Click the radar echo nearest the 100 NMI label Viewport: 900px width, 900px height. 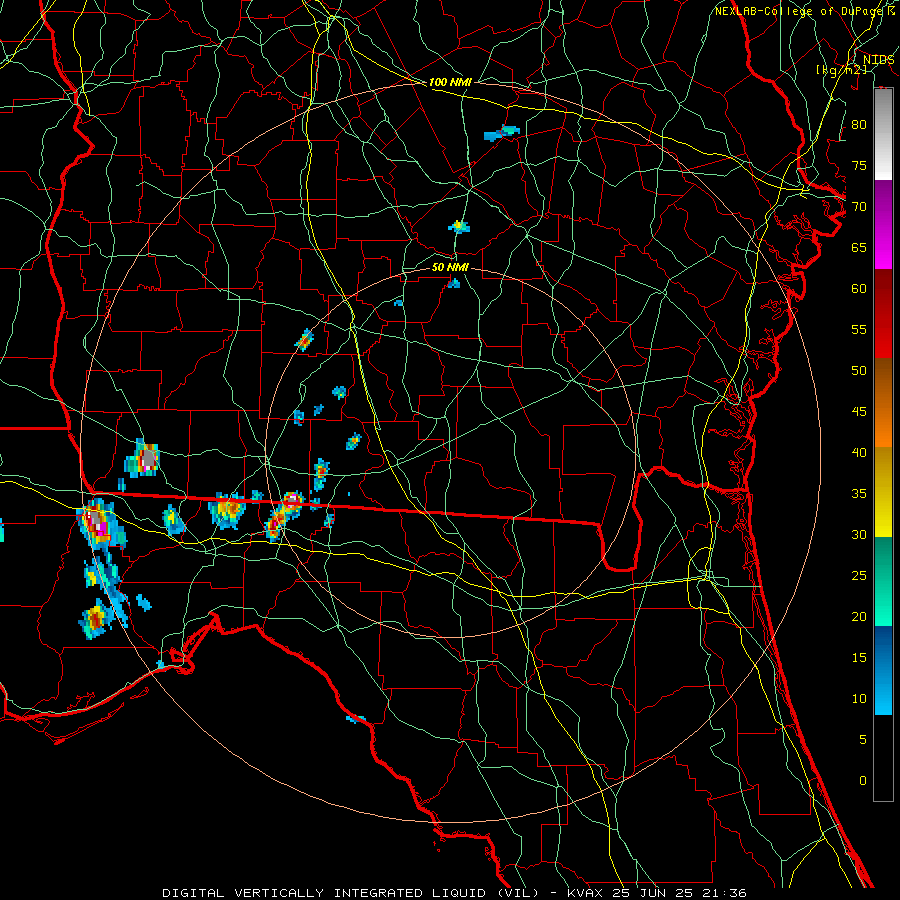click(x=502, y=133)
